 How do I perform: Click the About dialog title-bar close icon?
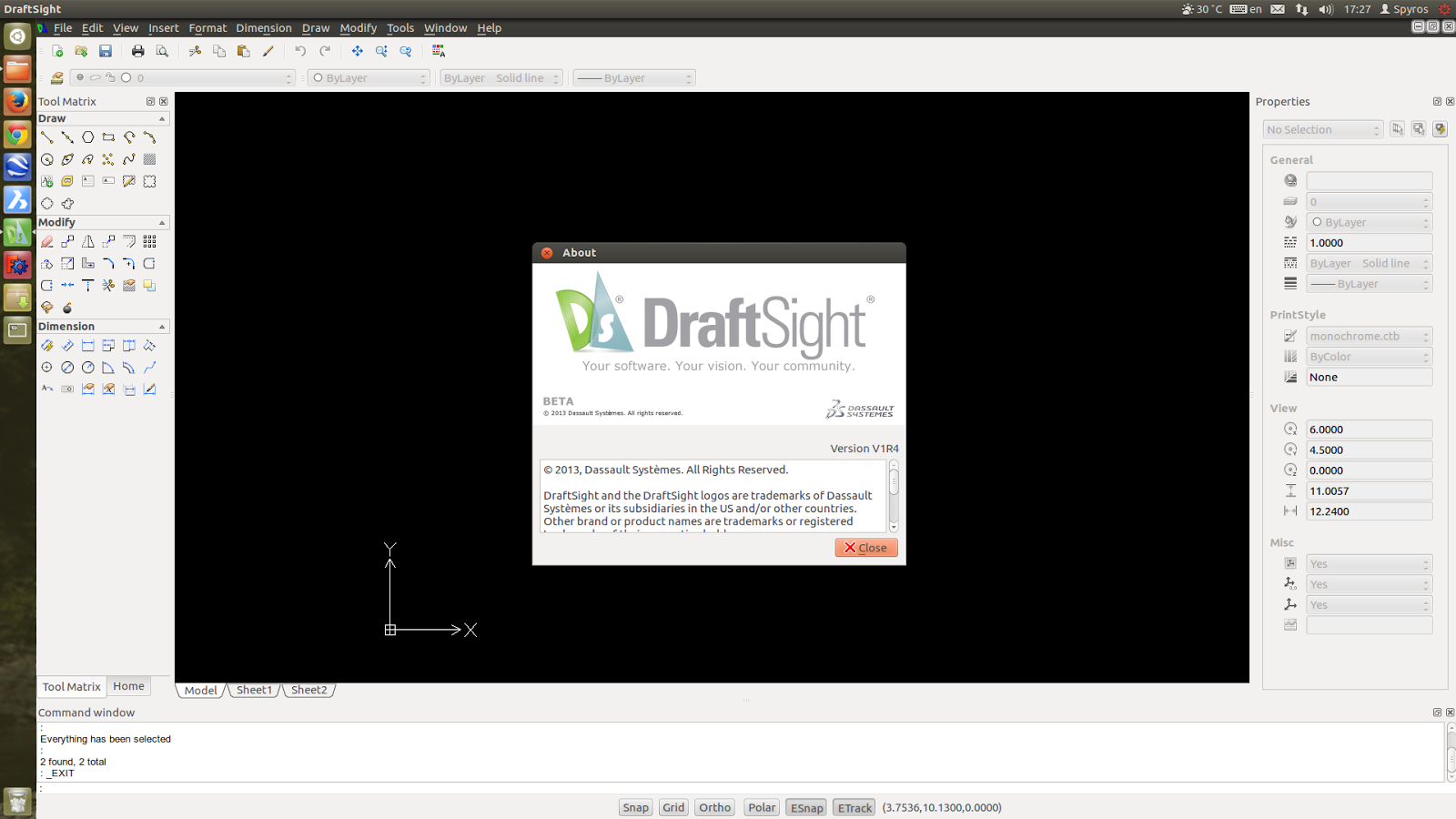tap(547, 253)
